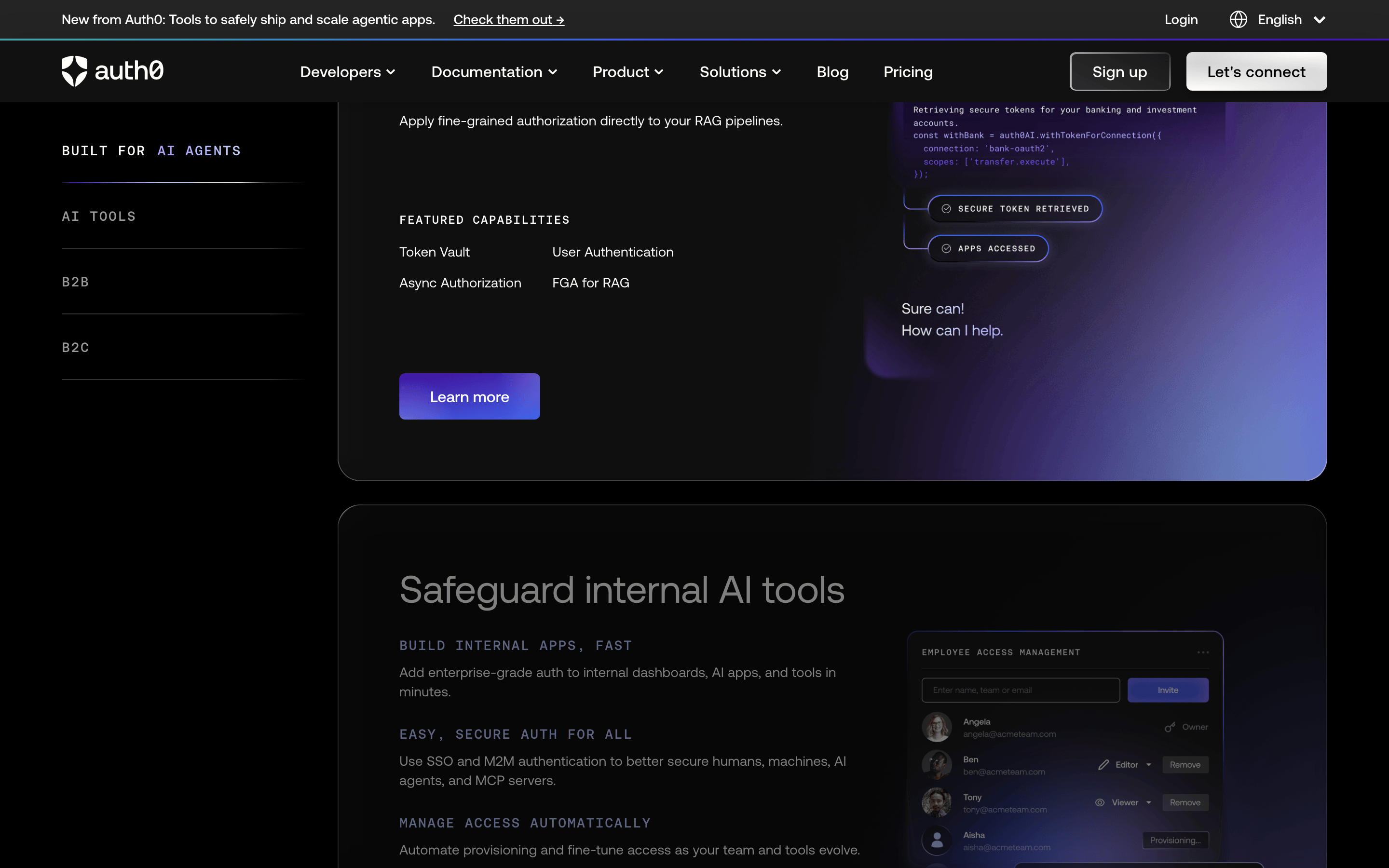Image resolution: width=1389 pixels, height=868 pixels.
Task: Click the pencil icon beside Editor
Action: click(x=1103, y=765)
